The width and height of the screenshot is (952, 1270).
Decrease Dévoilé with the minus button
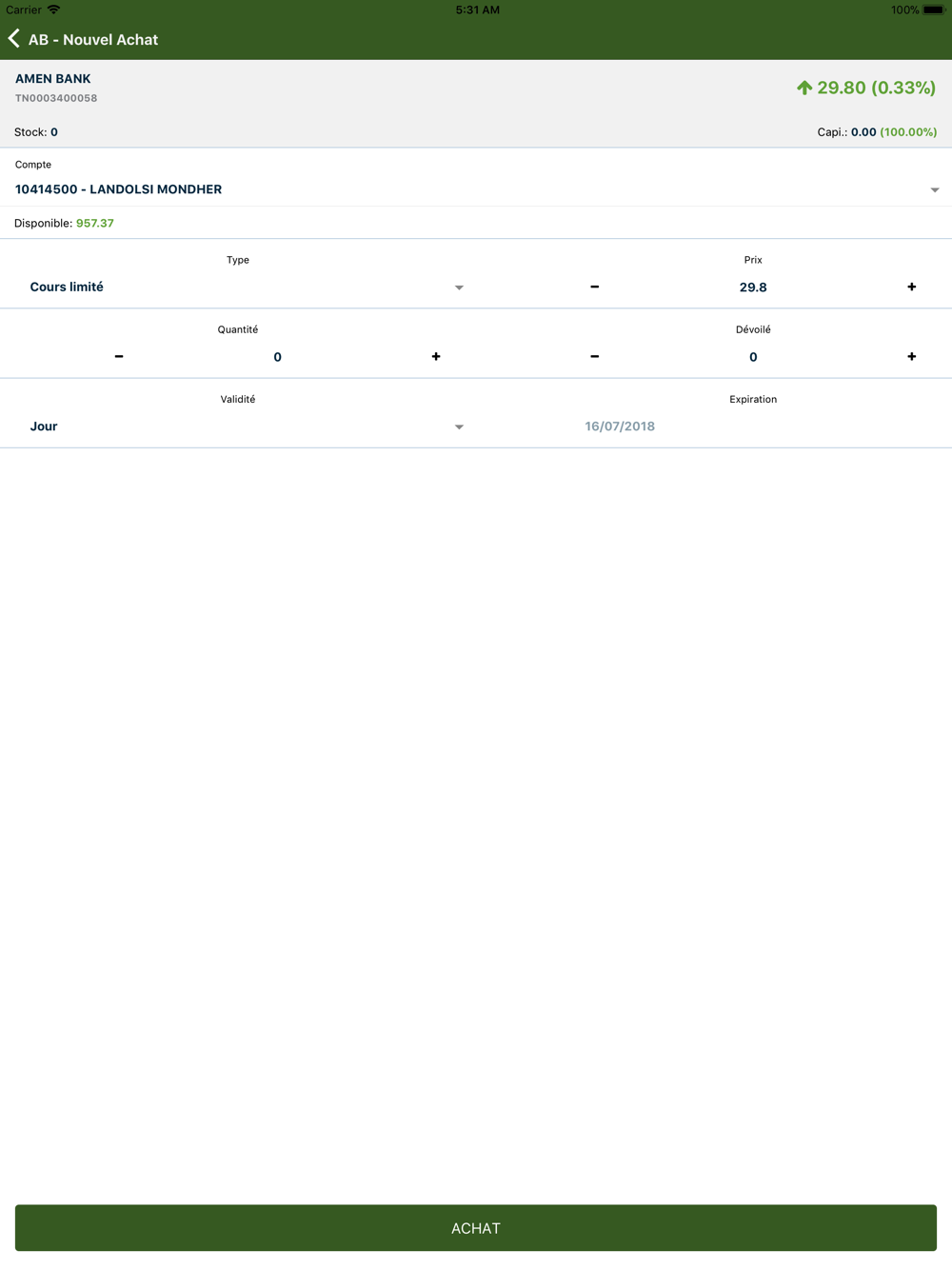click(595, 356)
